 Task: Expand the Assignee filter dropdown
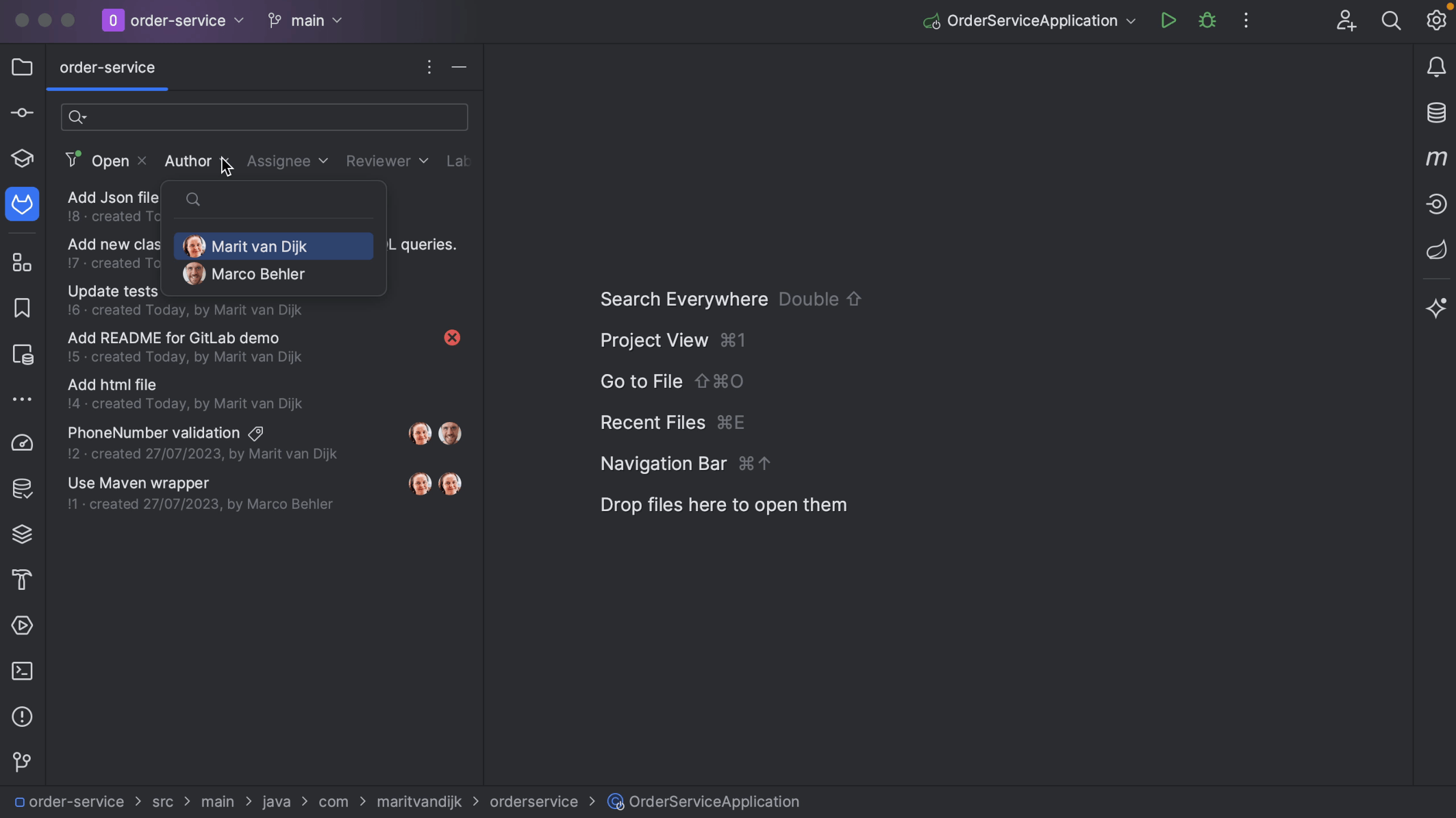pyautogui.click(x=287, y=161)
